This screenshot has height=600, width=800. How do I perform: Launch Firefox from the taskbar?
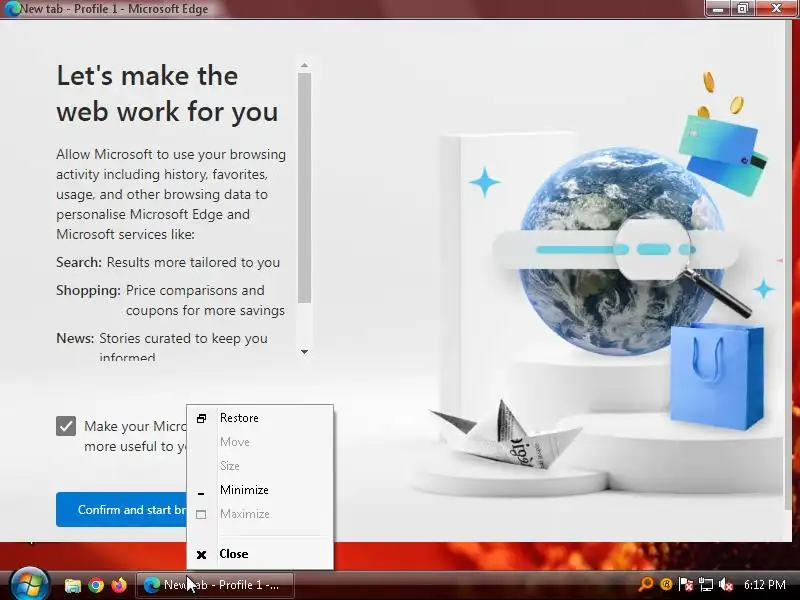(119, 585)
